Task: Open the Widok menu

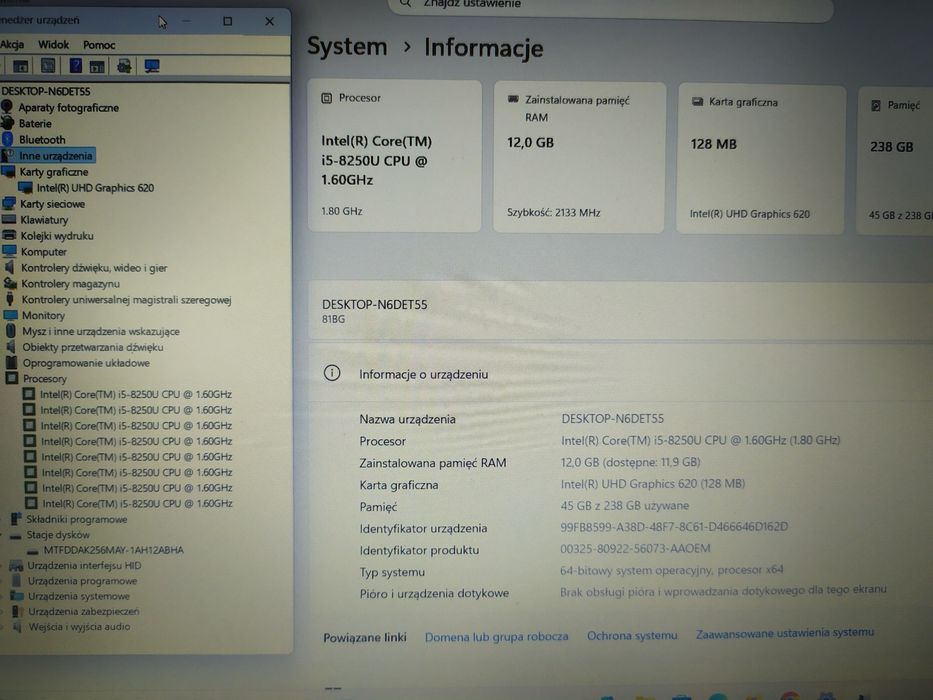Action: tap(54, 45)
